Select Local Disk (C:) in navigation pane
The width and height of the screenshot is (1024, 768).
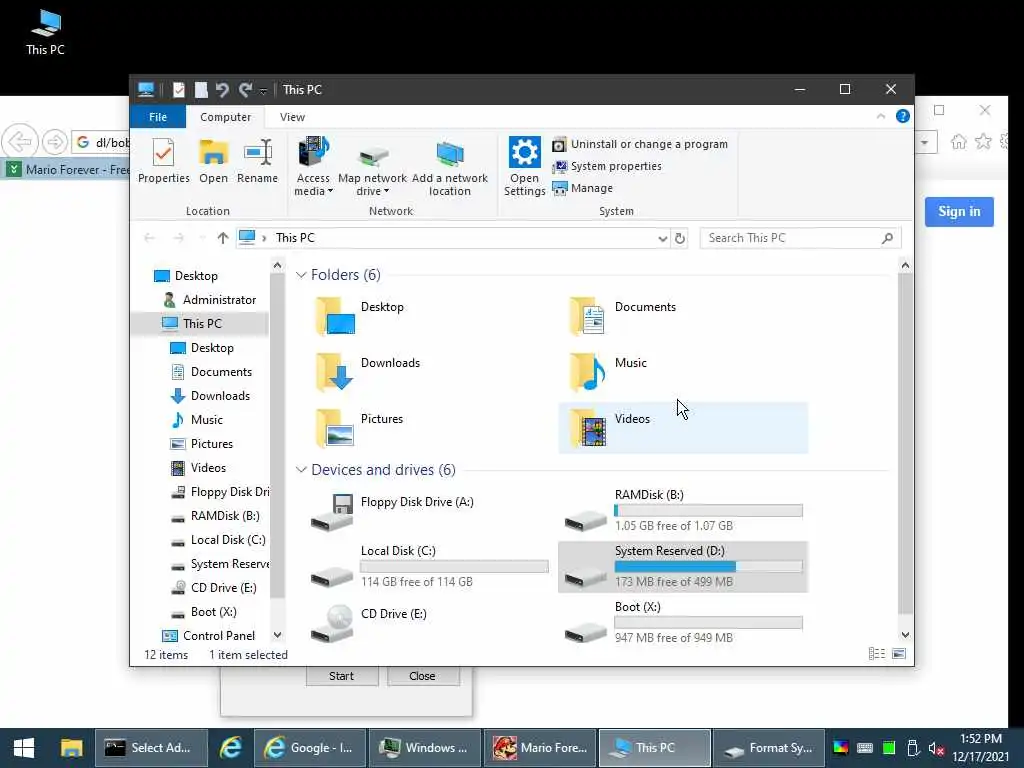(219, 539)
